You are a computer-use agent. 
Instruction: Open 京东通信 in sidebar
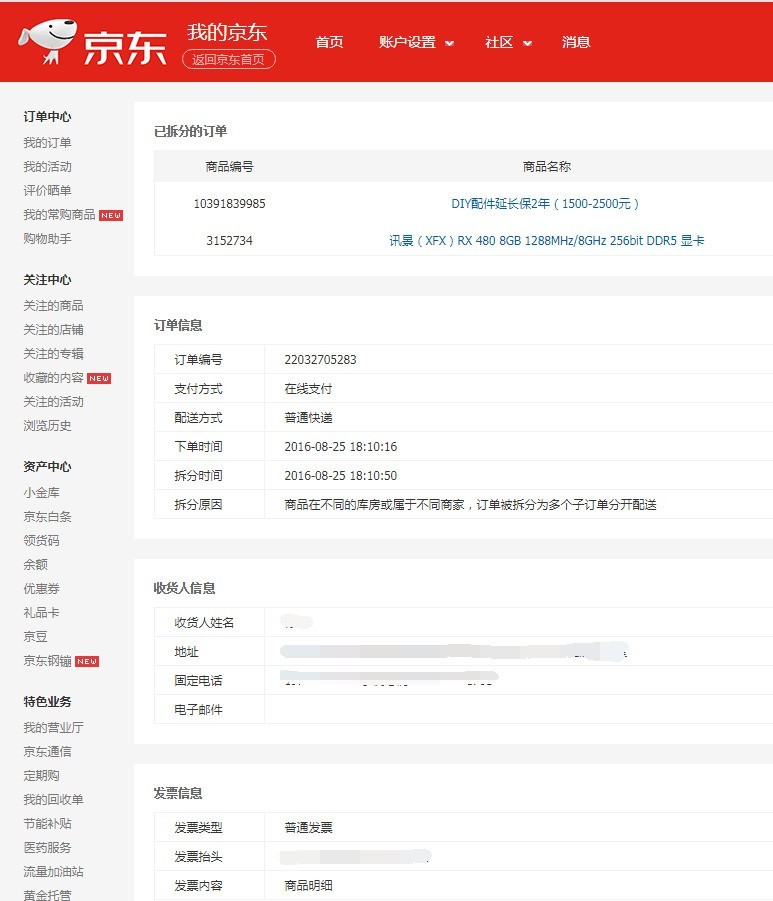(47, 752)
